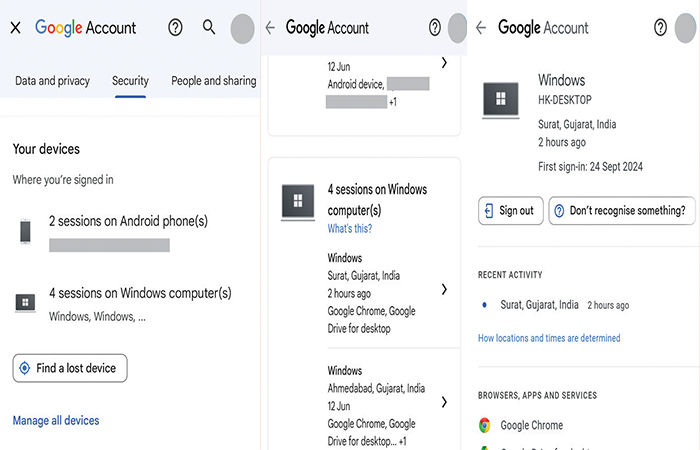Open profile avatar in the left panel

click(242, 29)
